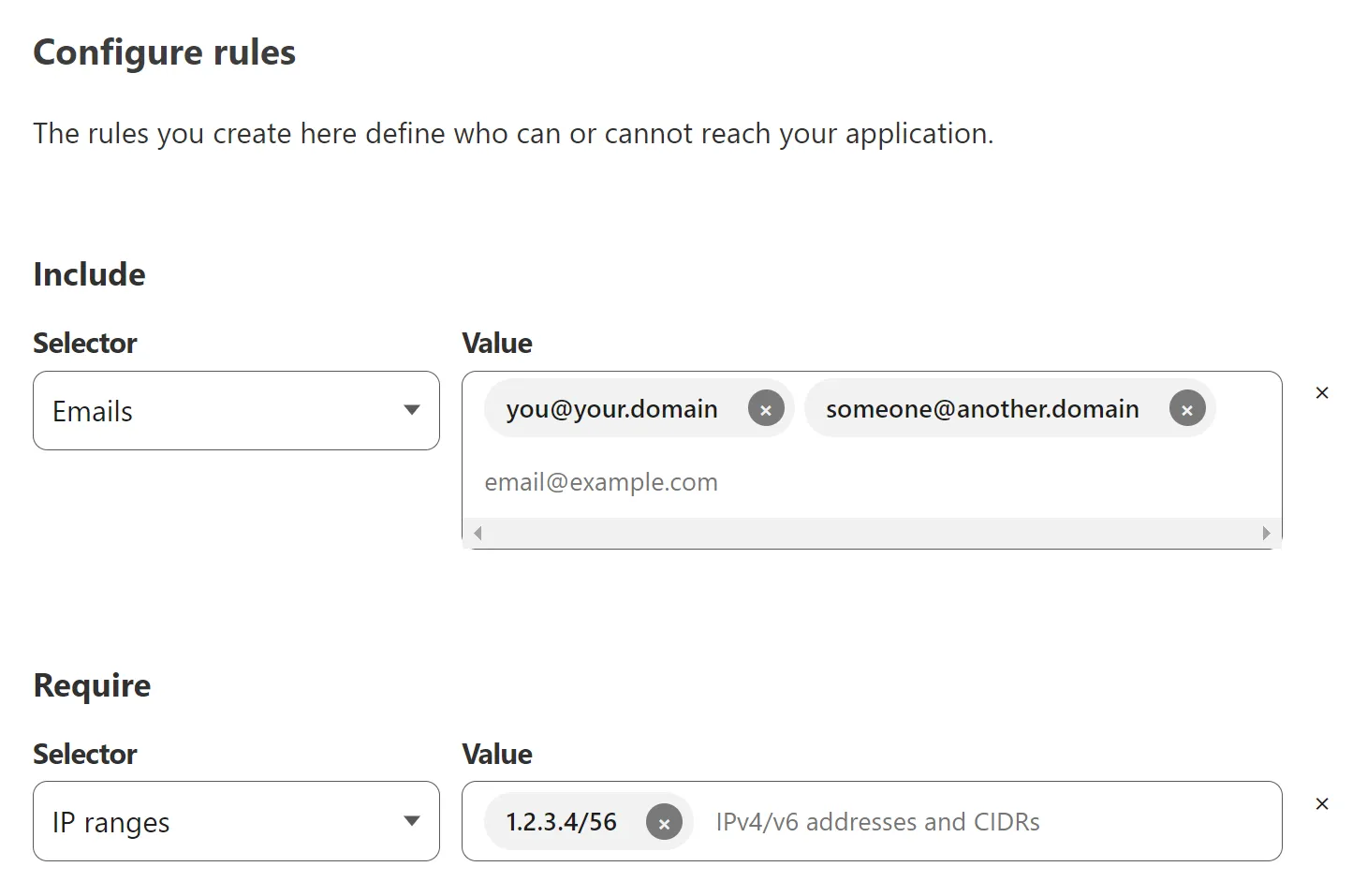The height and width of the screenshot is (896, 1367).
Task: Click the Include section heading
Action: tap(90, 274)
